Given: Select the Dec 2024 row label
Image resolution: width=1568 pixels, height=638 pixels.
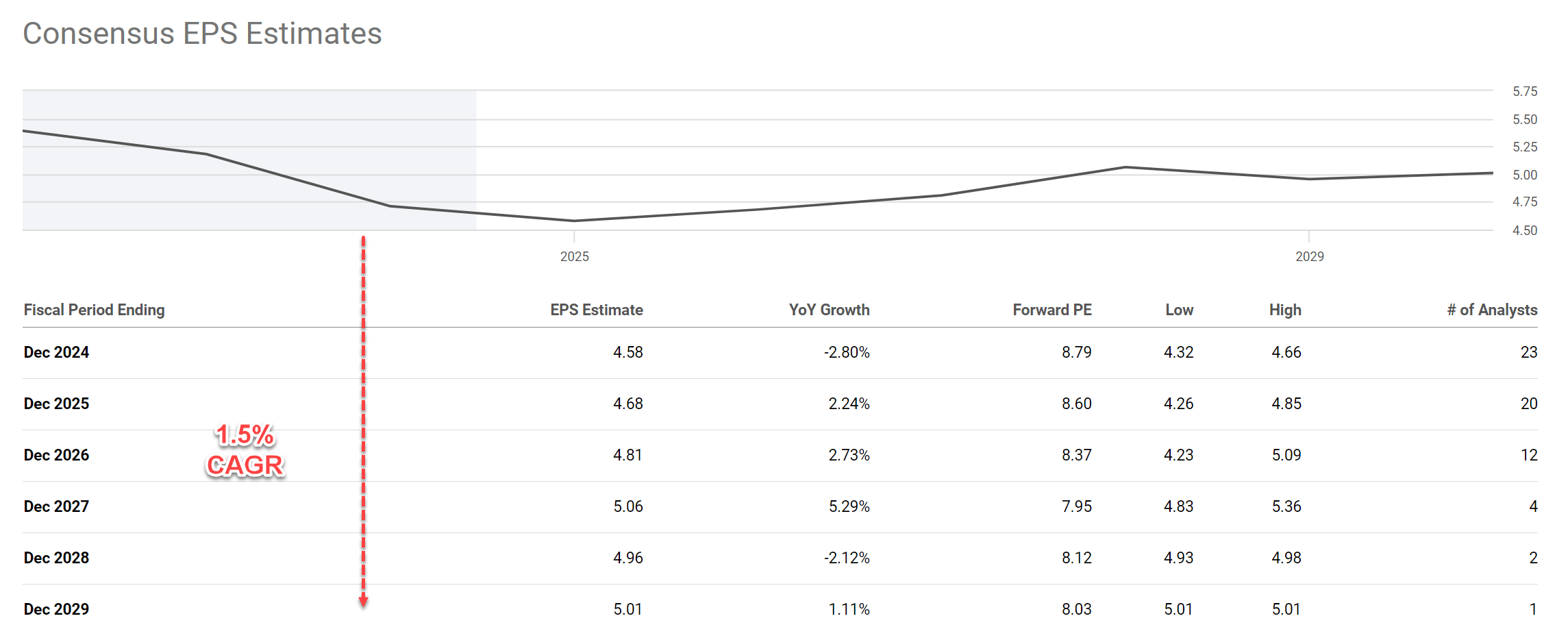Looking at the screenshot, I should [x=56, y=352].
